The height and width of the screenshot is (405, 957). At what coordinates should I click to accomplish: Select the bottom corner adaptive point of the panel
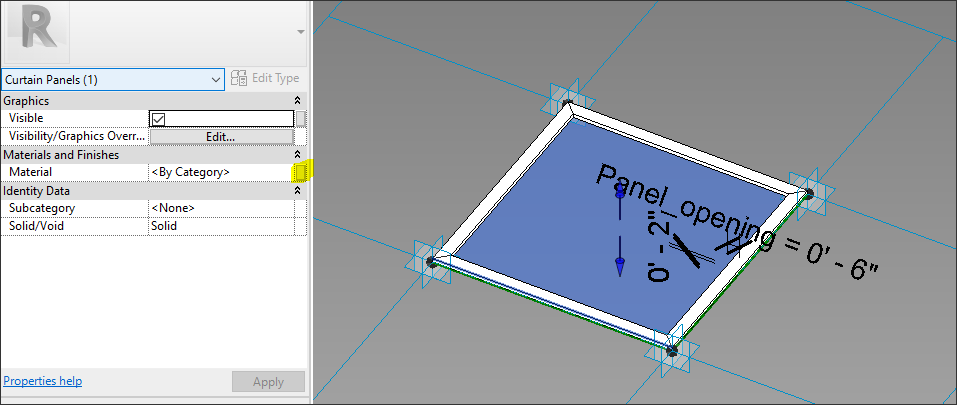click(x=671, y=350)
